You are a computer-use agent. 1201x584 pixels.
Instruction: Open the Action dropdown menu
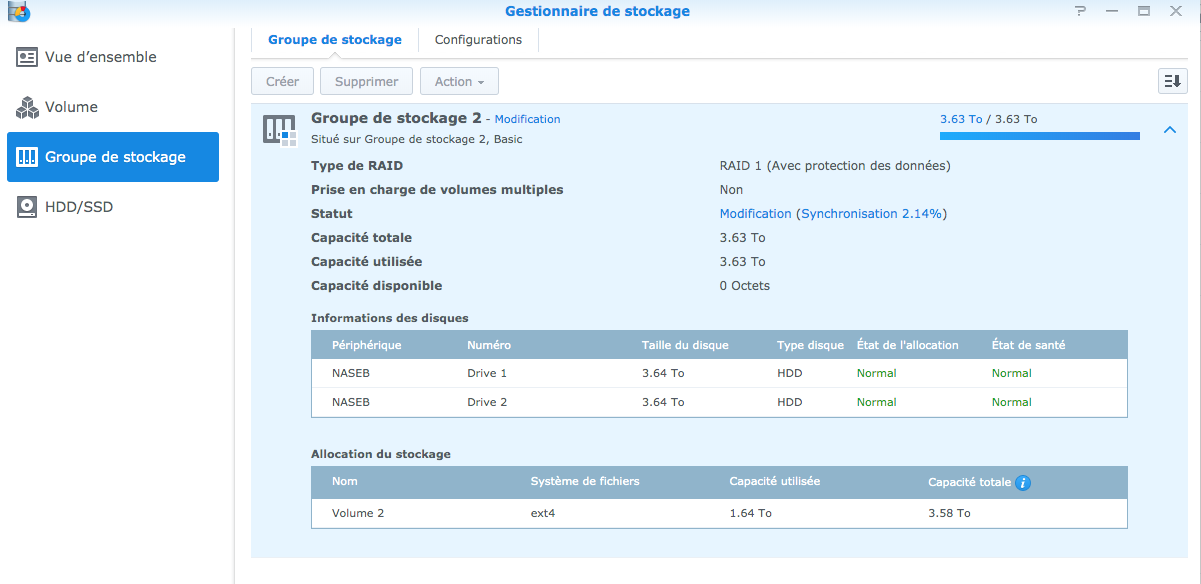[x=459, y=81]
